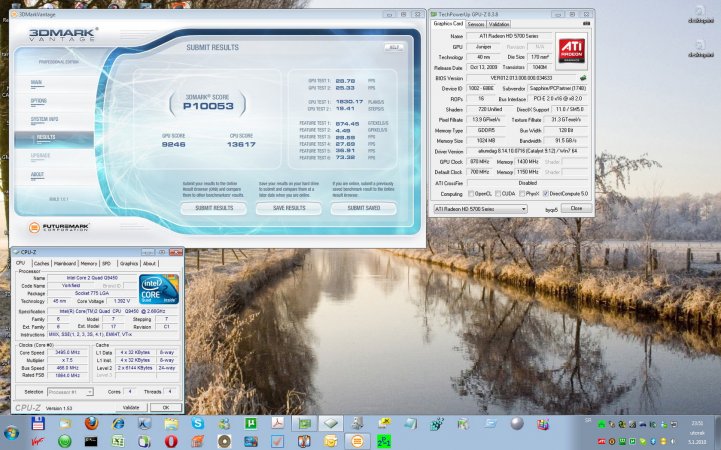Open the blue checkmark taskbar icon
The height and width of the screenshot is (450, 721).
pos(277,442)
